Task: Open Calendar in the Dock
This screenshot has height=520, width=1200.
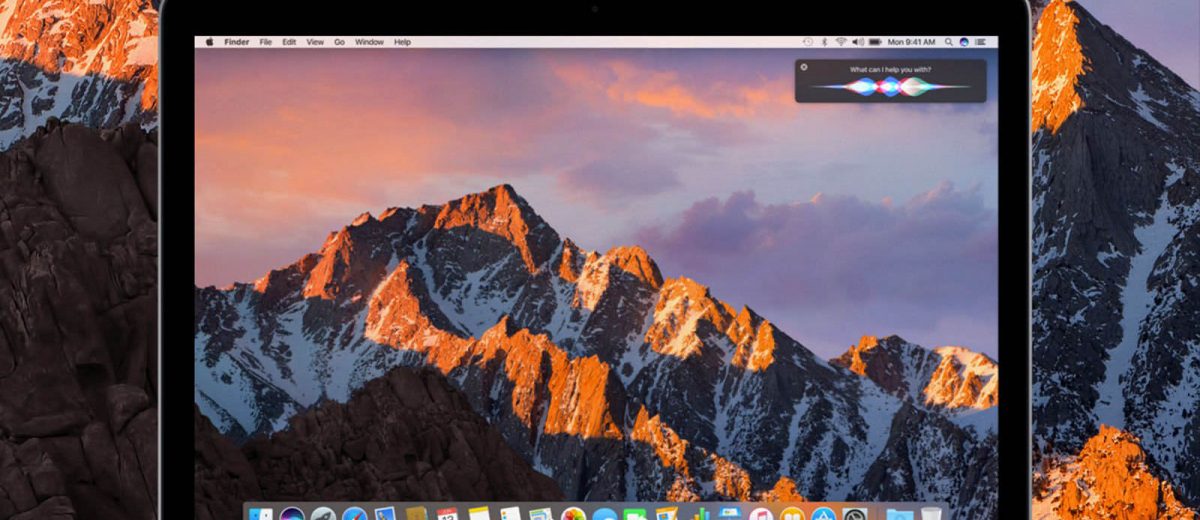Action: 447,513
